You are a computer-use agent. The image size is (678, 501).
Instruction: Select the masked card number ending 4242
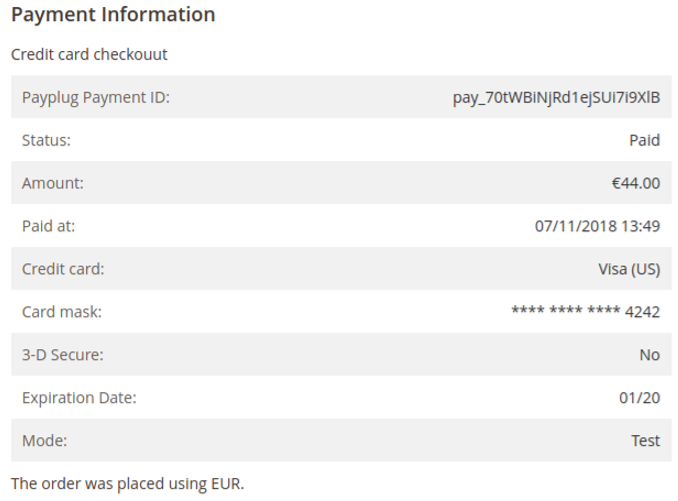point(585,312)
